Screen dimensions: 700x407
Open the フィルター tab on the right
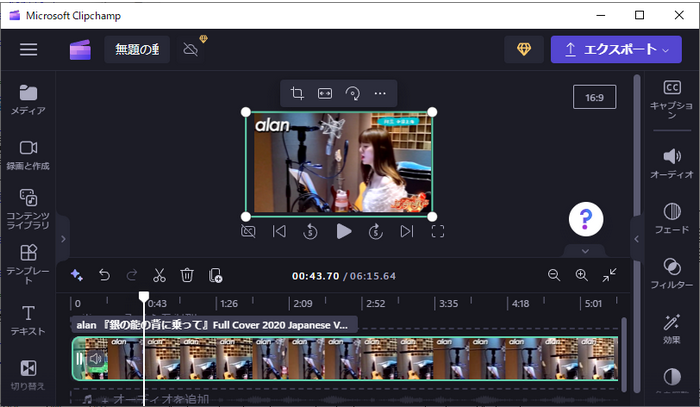click(x=671, y=273)
